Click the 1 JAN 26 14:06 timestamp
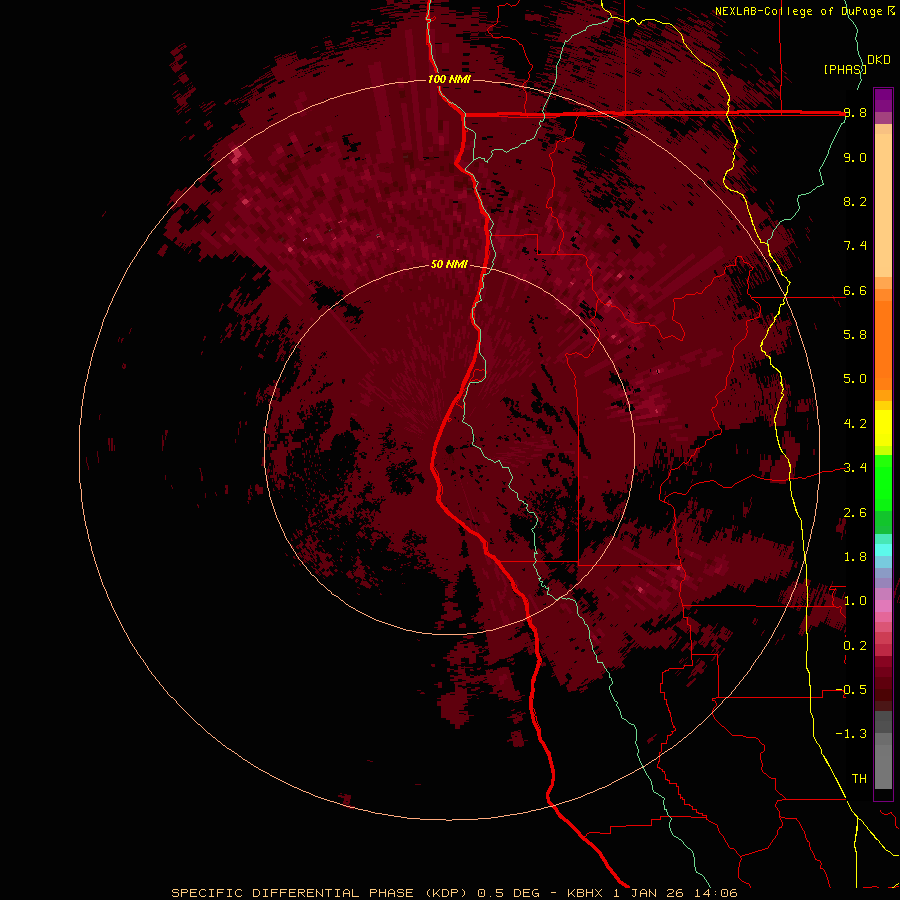Viewport: 900px width, 900px height. click(676, 893)
